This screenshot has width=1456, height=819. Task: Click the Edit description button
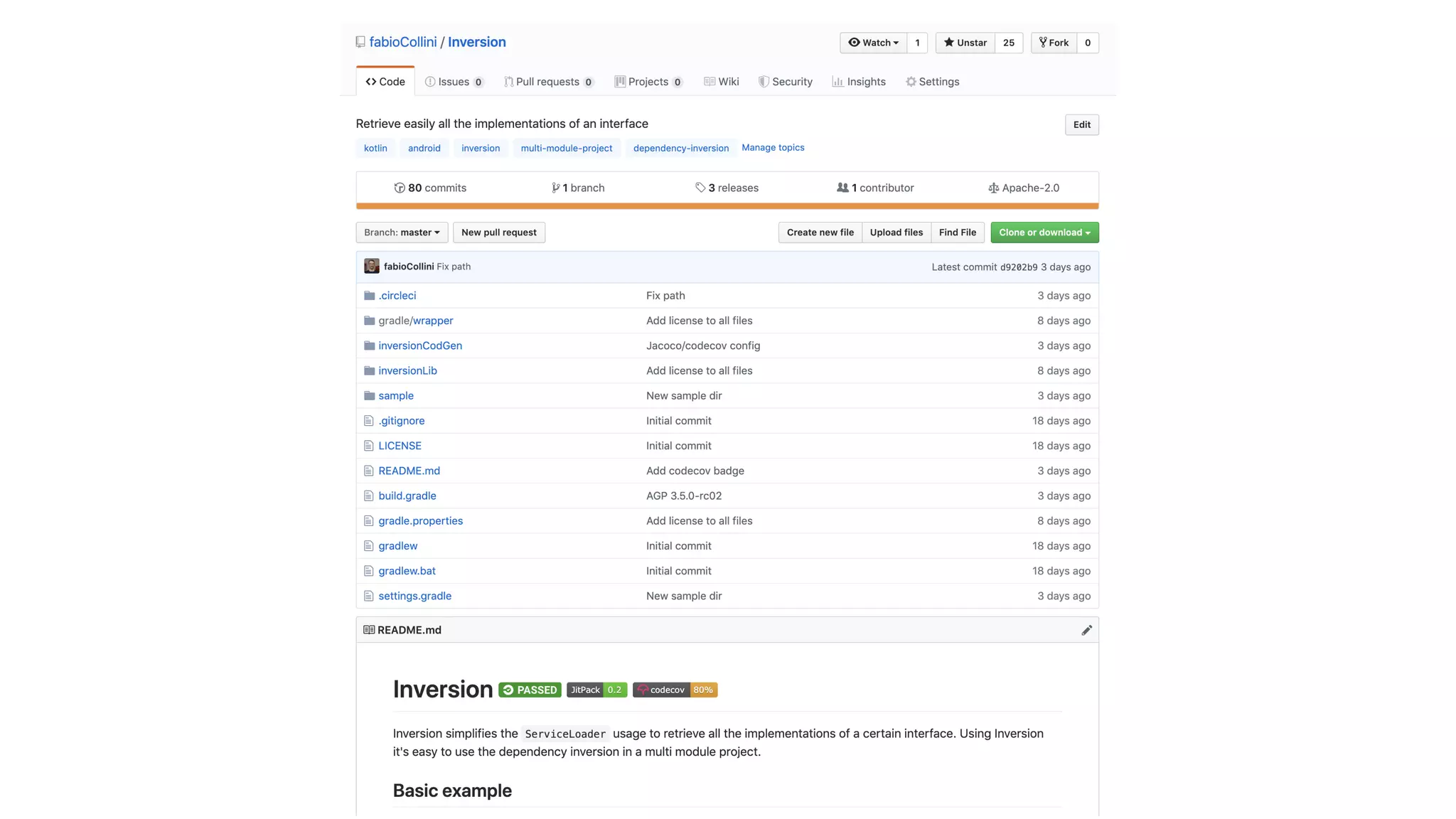click(1081, 125)
